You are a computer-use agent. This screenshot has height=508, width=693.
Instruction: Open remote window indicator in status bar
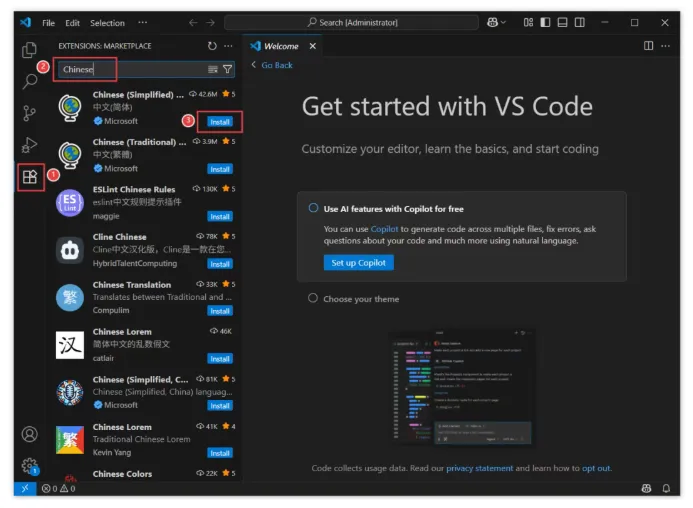point(25,488)
